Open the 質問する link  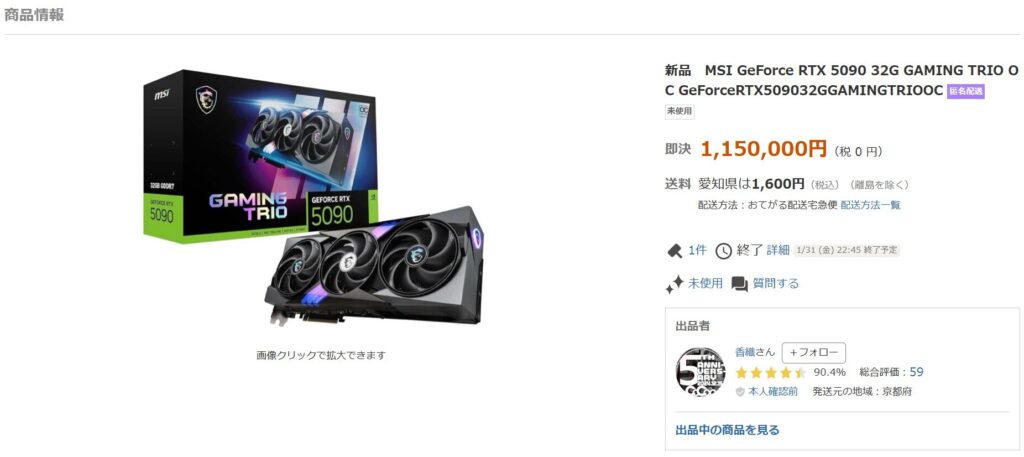click(x=776, y=283)
